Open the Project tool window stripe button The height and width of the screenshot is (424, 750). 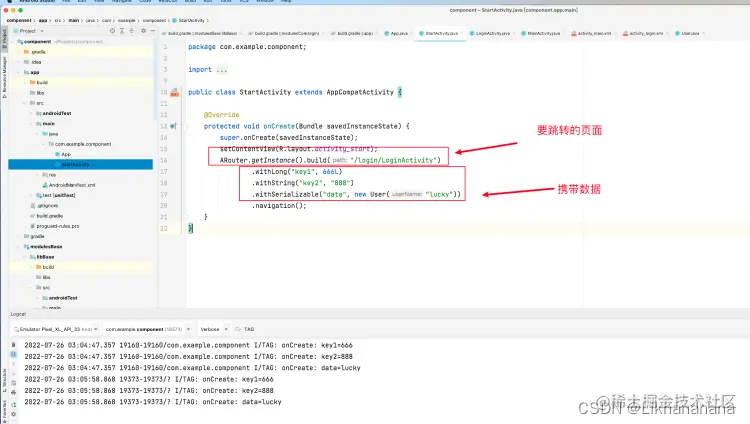4,37
